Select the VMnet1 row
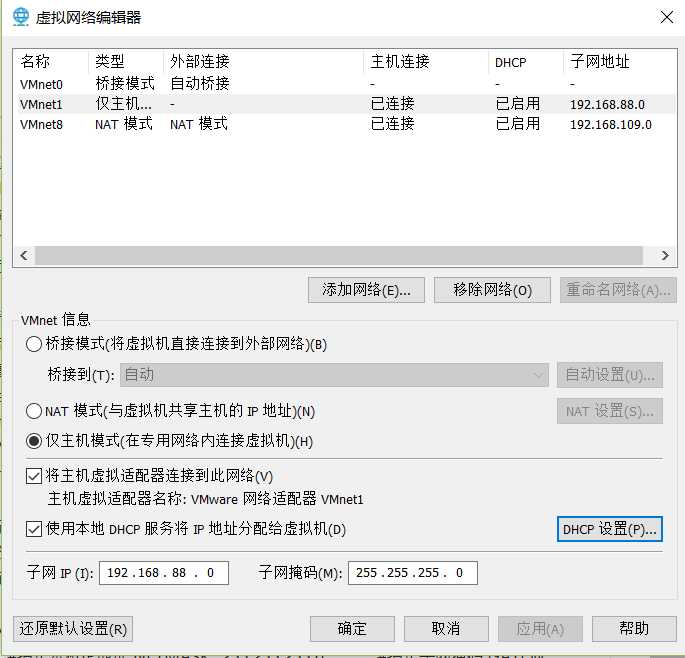 [345, 104]
